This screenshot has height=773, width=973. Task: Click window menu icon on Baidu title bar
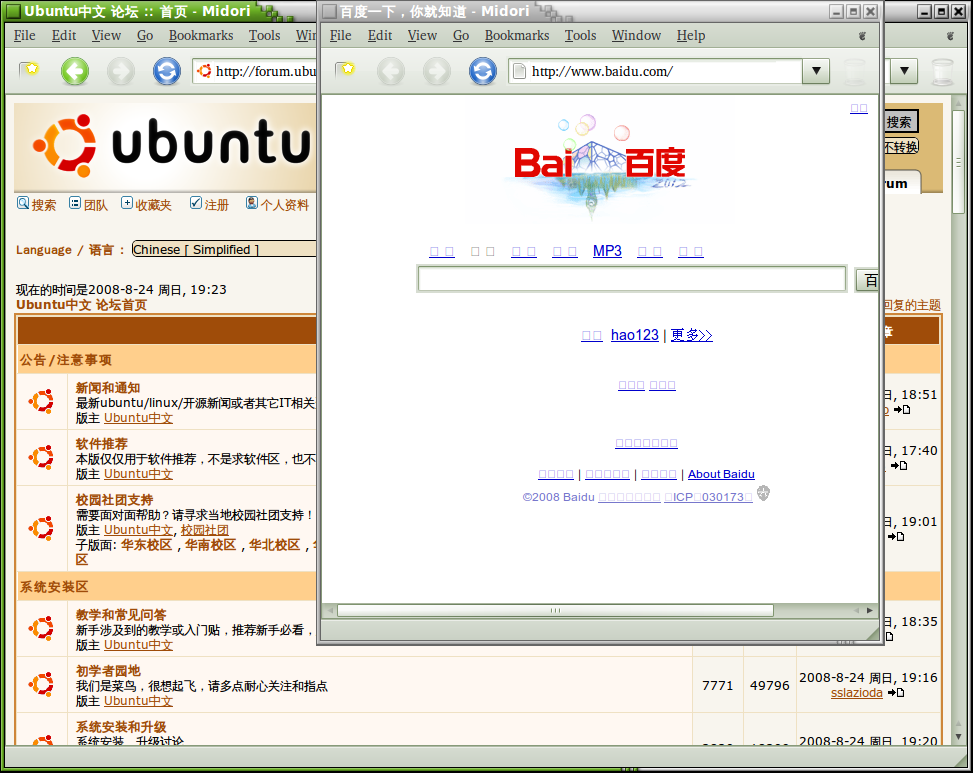point(330,11)
